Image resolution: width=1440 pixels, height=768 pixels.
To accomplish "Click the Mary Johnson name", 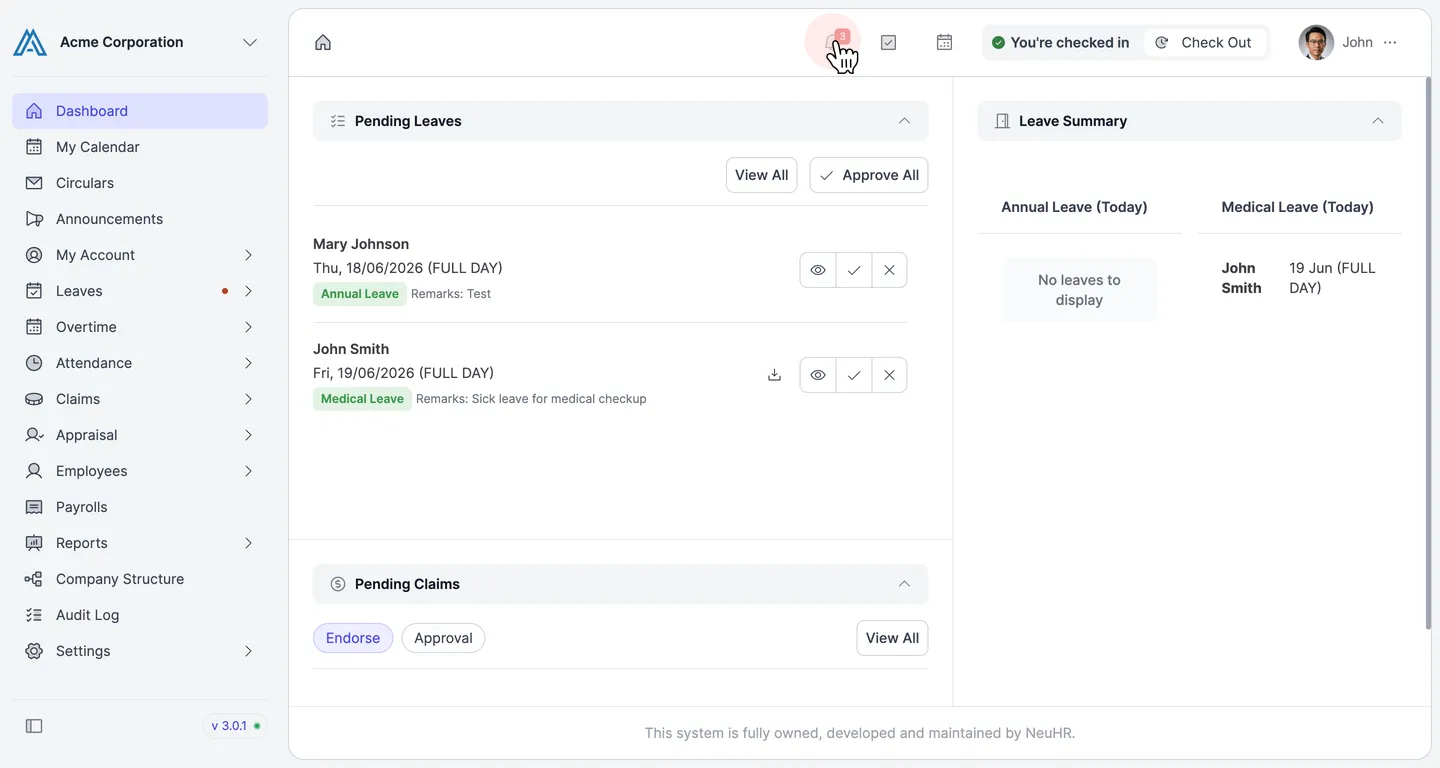I will point(361,244).
